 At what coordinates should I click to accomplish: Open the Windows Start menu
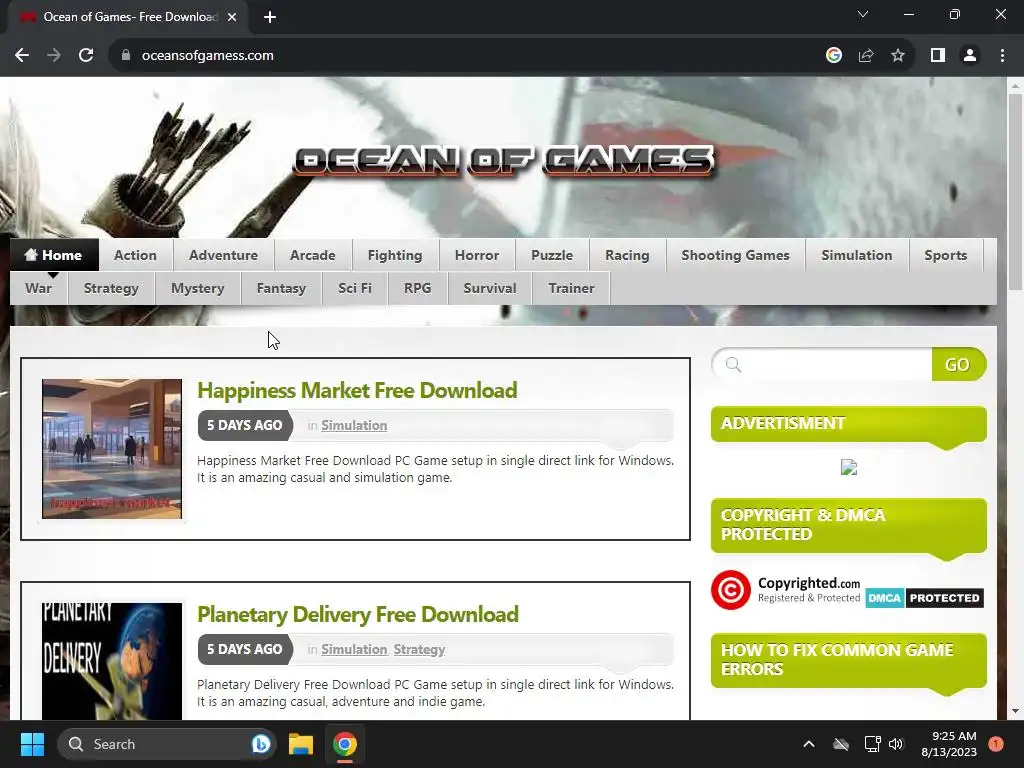click(x=32, y=744)
